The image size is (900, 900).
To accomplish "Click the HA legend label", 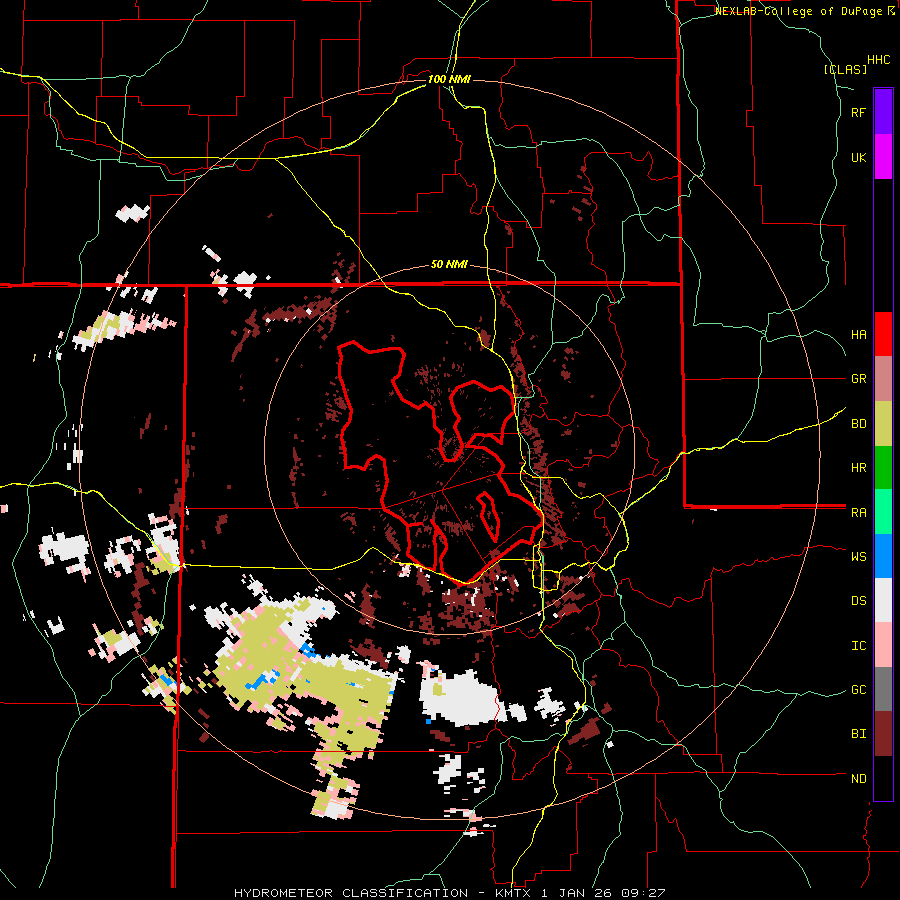I will click(x=858, y=335).
